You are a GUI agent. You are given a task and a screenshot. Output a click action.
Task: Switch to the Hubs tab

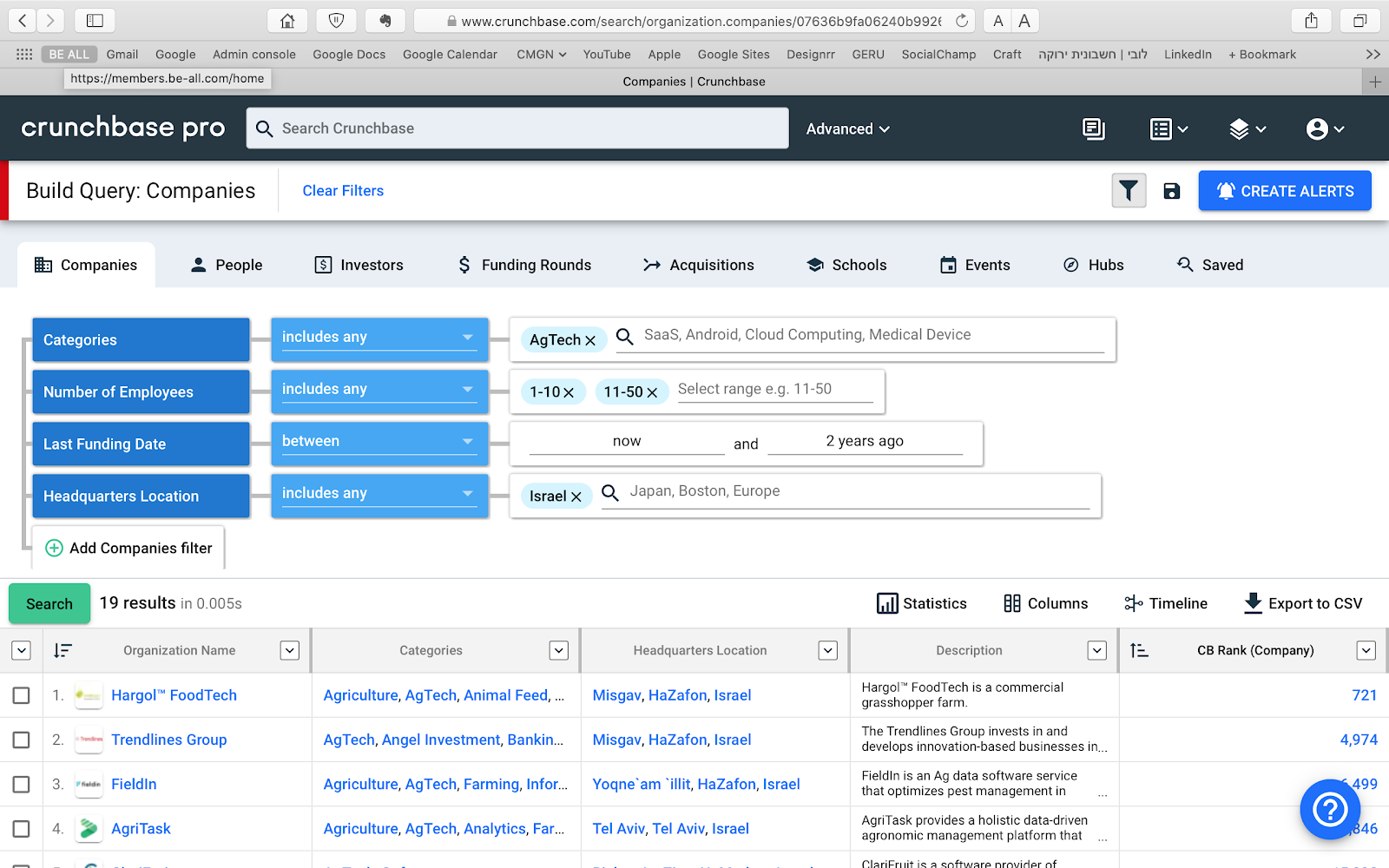click(1094, 265)
